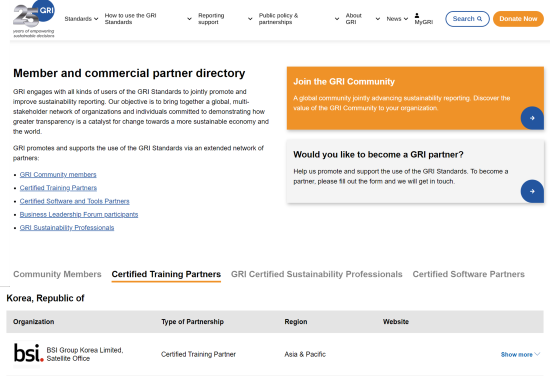550x388 pixels.
Task: Expand Public policy & partnerships menu
Action: pyautogui.click(x=299, y=19)
